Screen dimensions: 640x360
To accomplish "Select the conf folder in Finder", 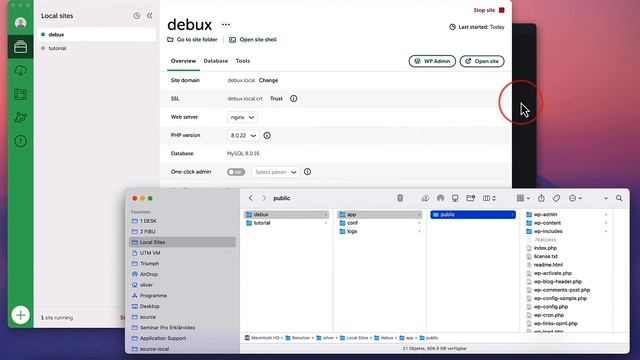I will click(380, 223).
